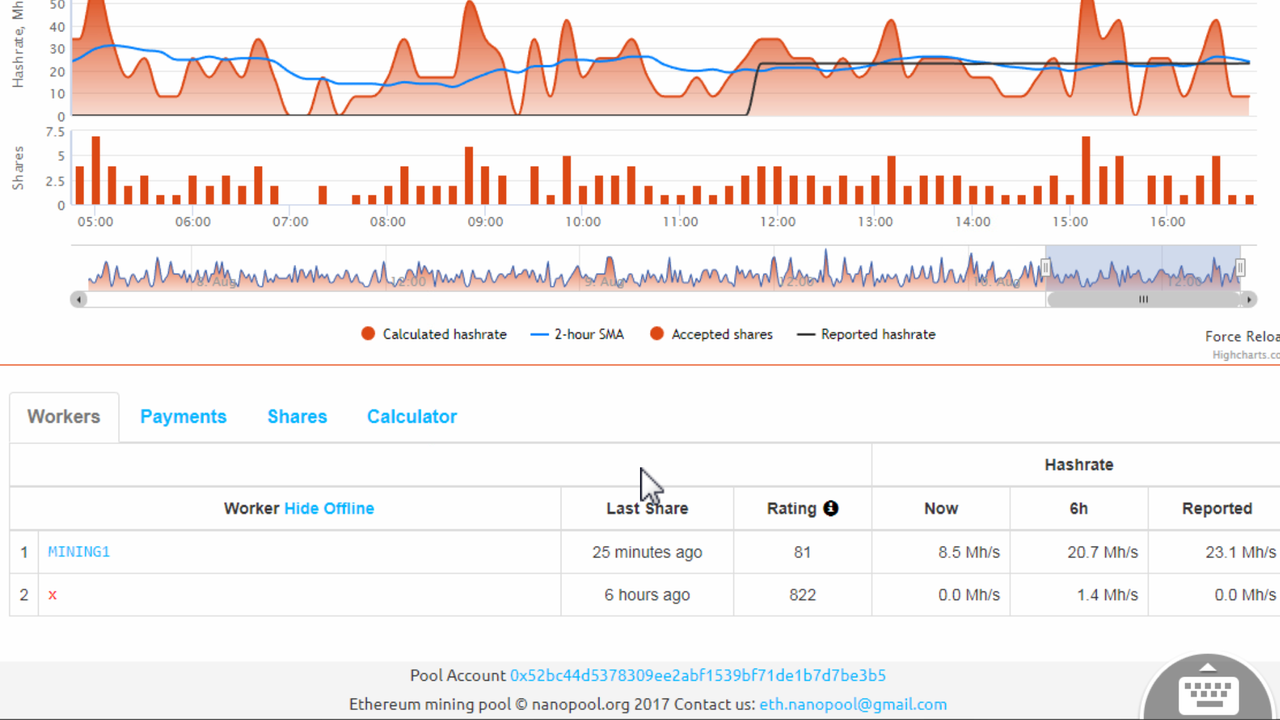Click the '6 hours ago' cell
Image resolution: width=1280 pixels, height=720 pixels.
647,595
